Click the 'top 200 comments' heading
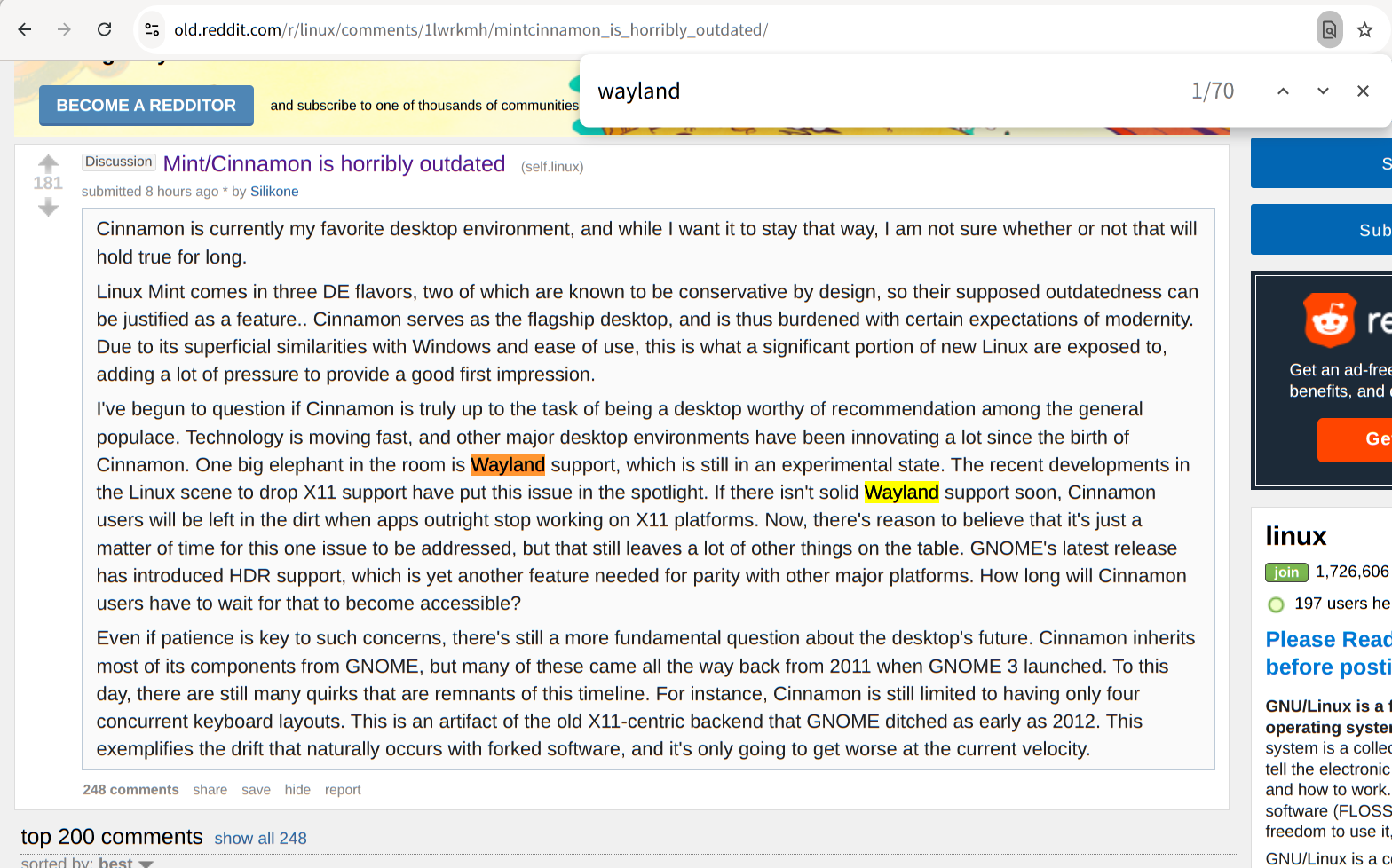This screenshot has width=1392, height=868. coord(112,837)
